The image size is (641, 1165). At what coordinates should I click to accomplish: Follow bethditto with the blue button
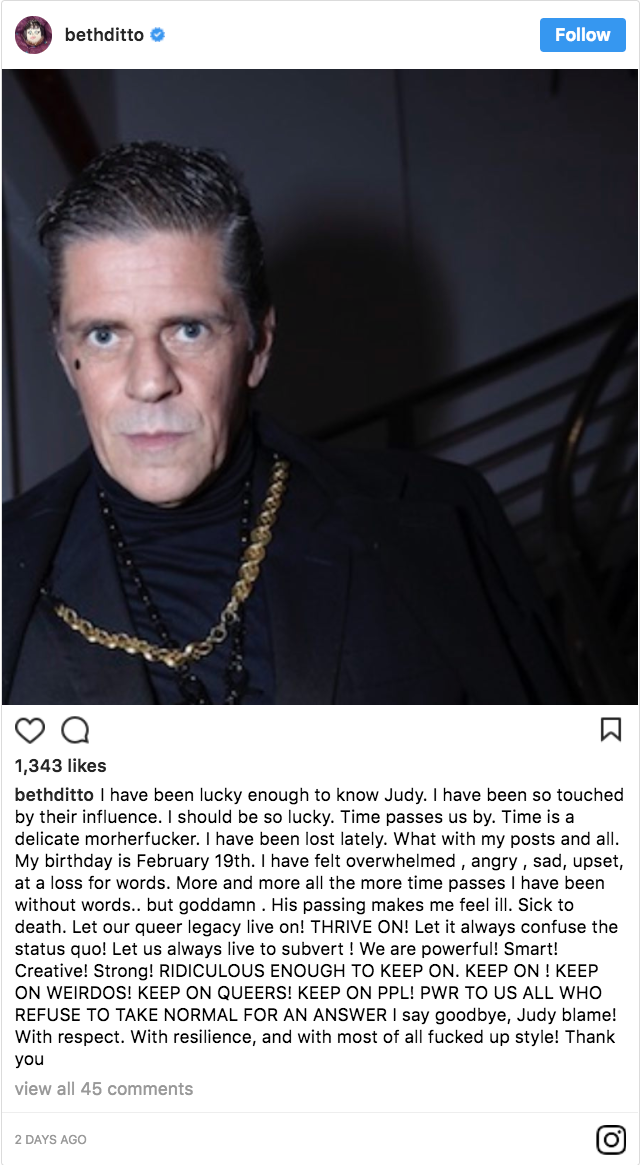[583, 35]
